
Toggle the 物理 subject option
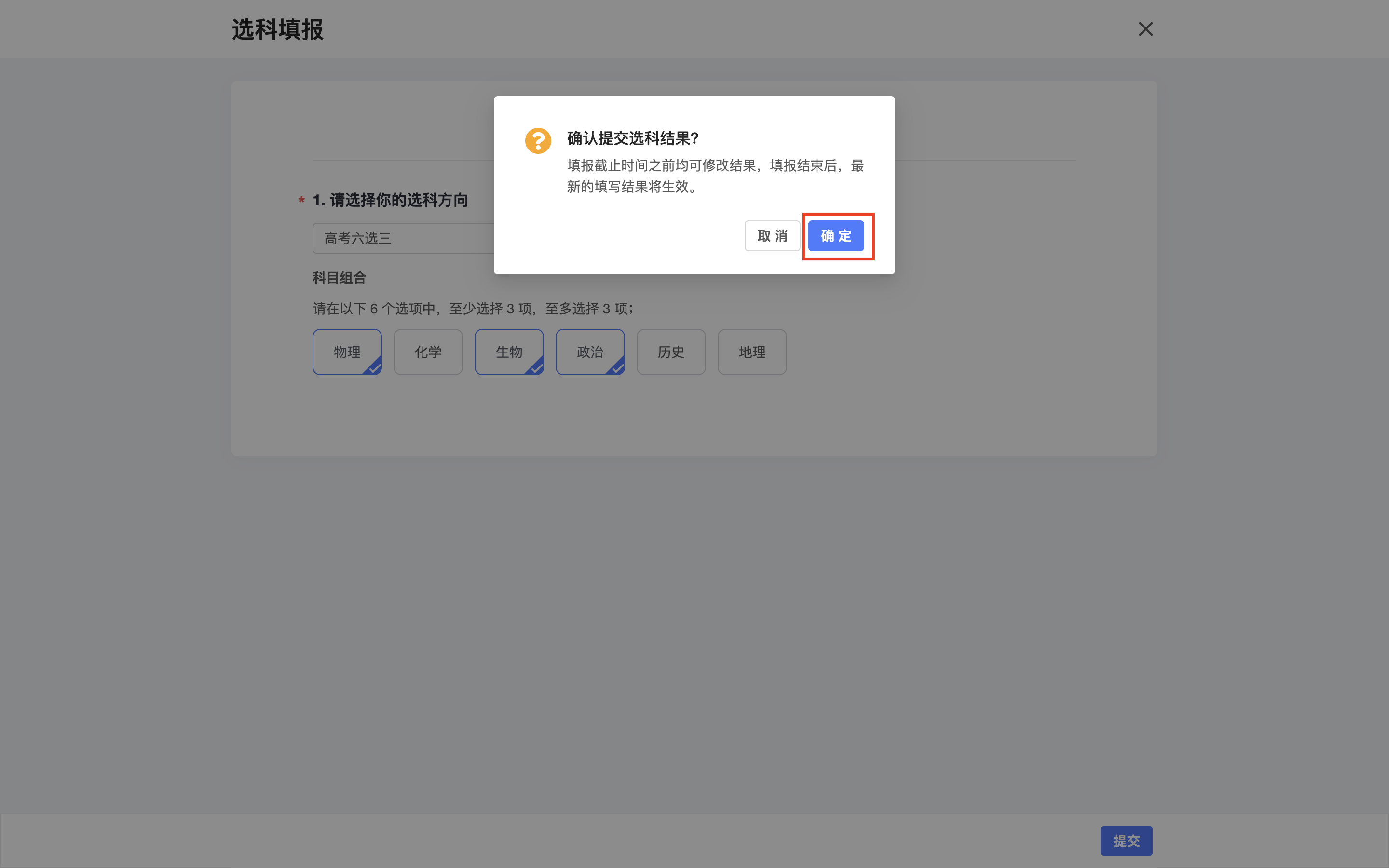(x=347, y=352)
